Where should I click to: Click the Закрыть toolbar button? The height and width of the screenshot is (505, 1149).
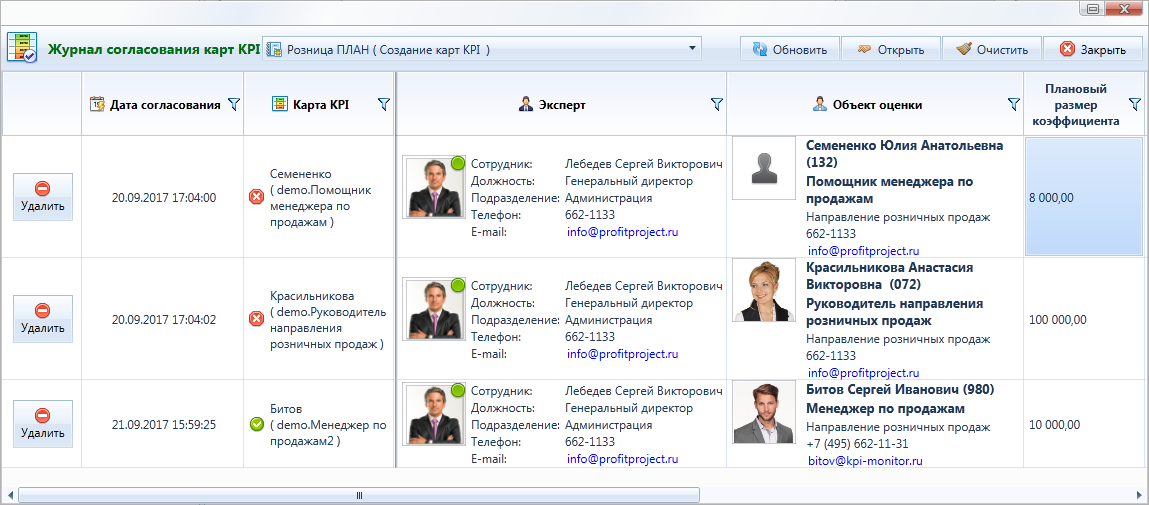coord(1093,50)
